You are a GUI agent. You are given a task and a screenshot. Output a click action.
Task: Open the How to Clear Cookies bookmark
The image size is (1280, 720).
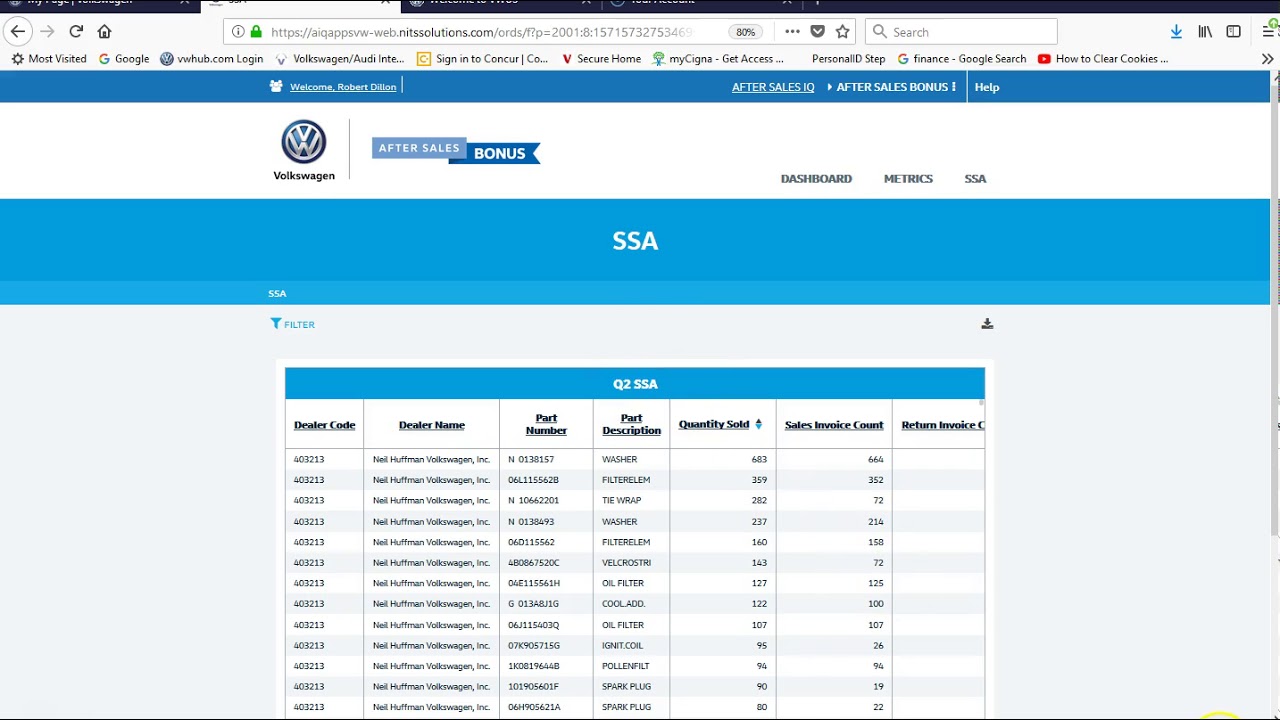click(x=1102, y=59)
